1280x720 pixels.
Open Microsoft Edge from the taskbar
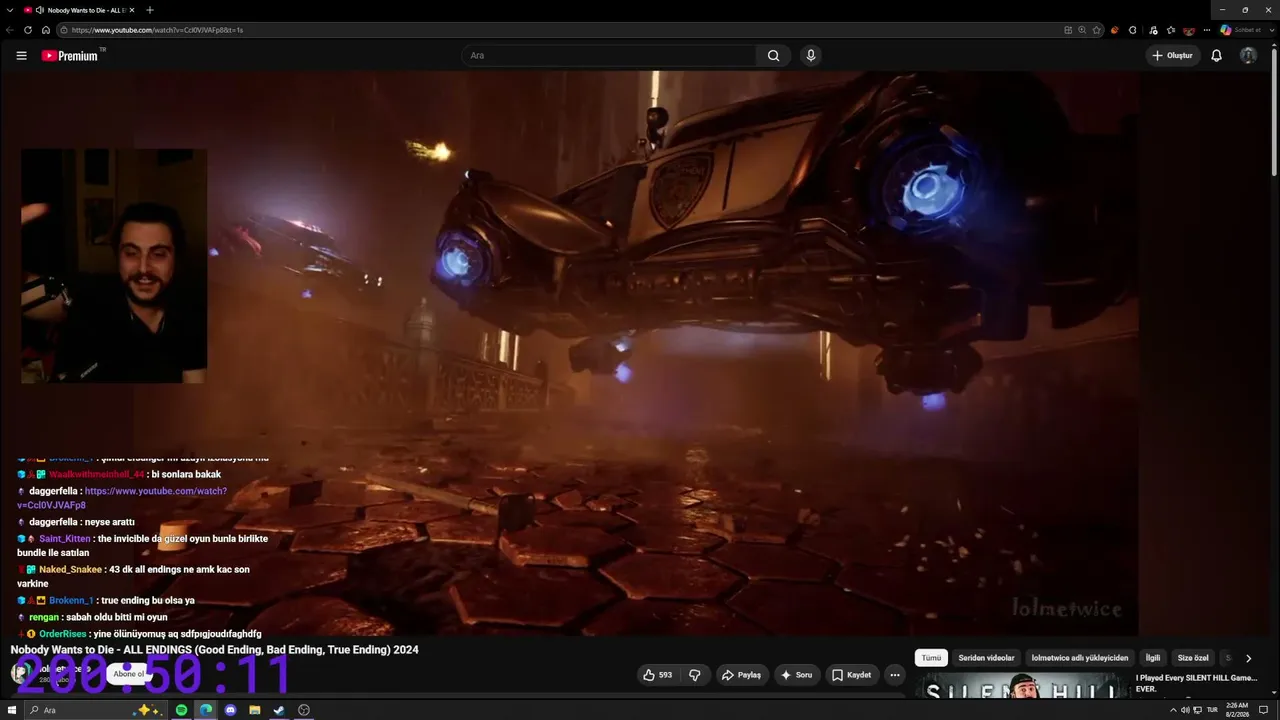click(206, 710)
